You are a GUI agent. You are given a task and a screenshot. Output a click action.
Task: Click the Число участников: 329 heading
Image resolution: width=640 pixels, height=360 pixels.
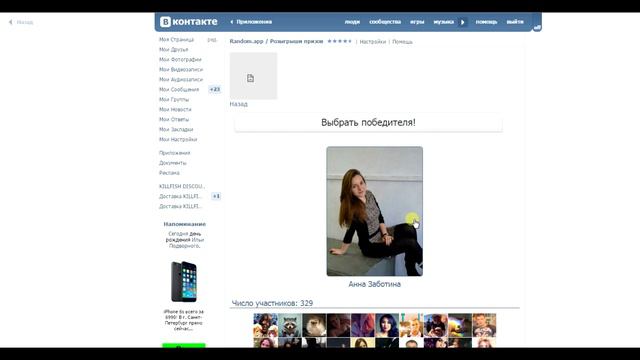coord(272,303)
